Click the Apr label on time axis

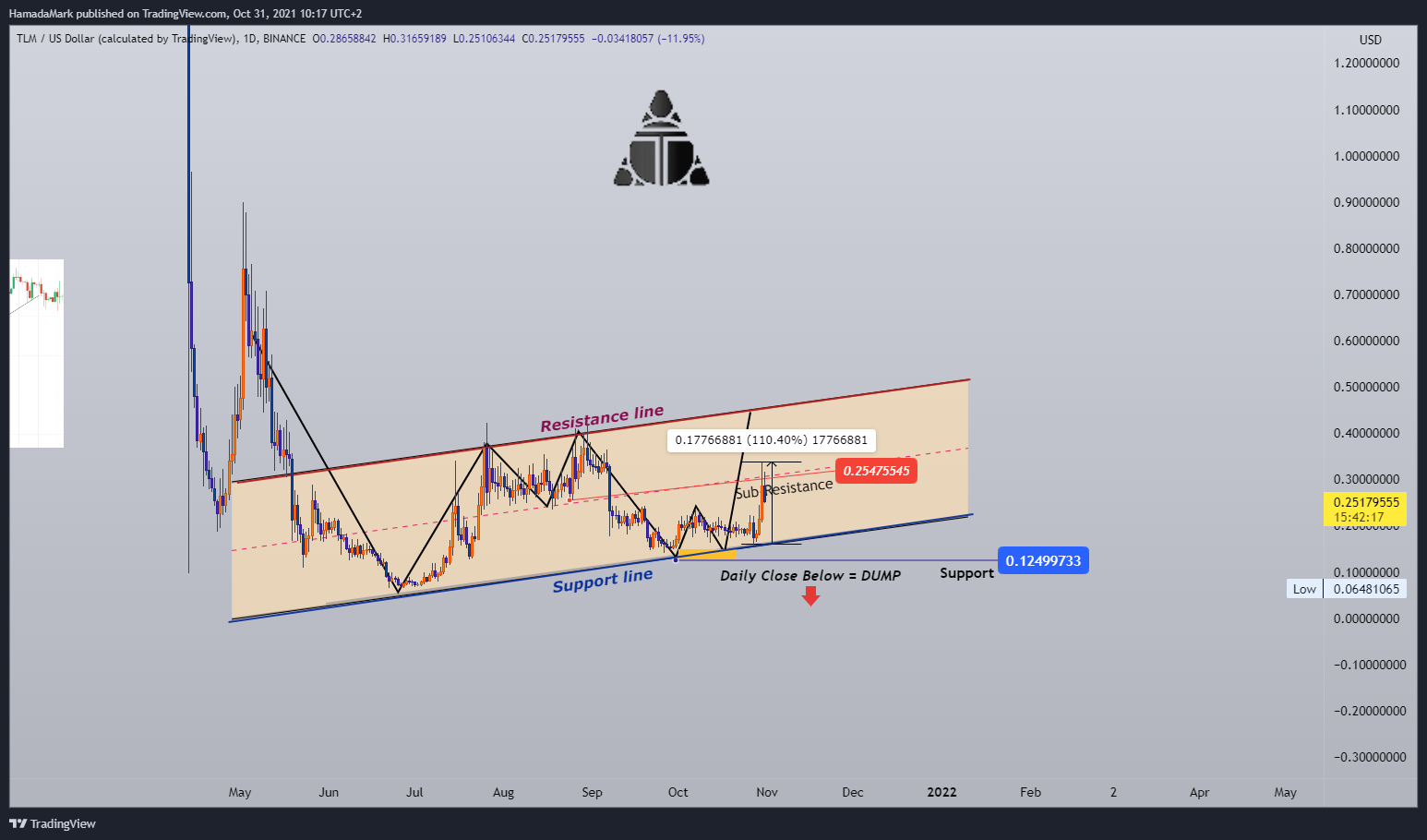coord(1199,792)
